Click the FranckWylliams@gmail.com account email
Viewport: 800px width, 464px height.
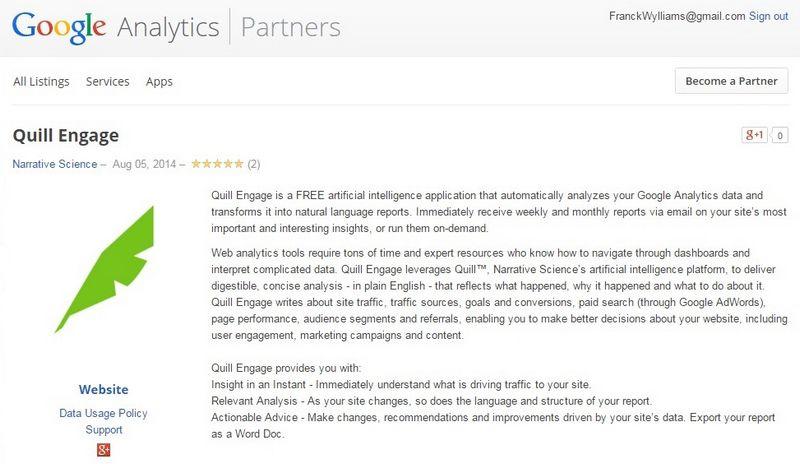[x=676, y=17]
